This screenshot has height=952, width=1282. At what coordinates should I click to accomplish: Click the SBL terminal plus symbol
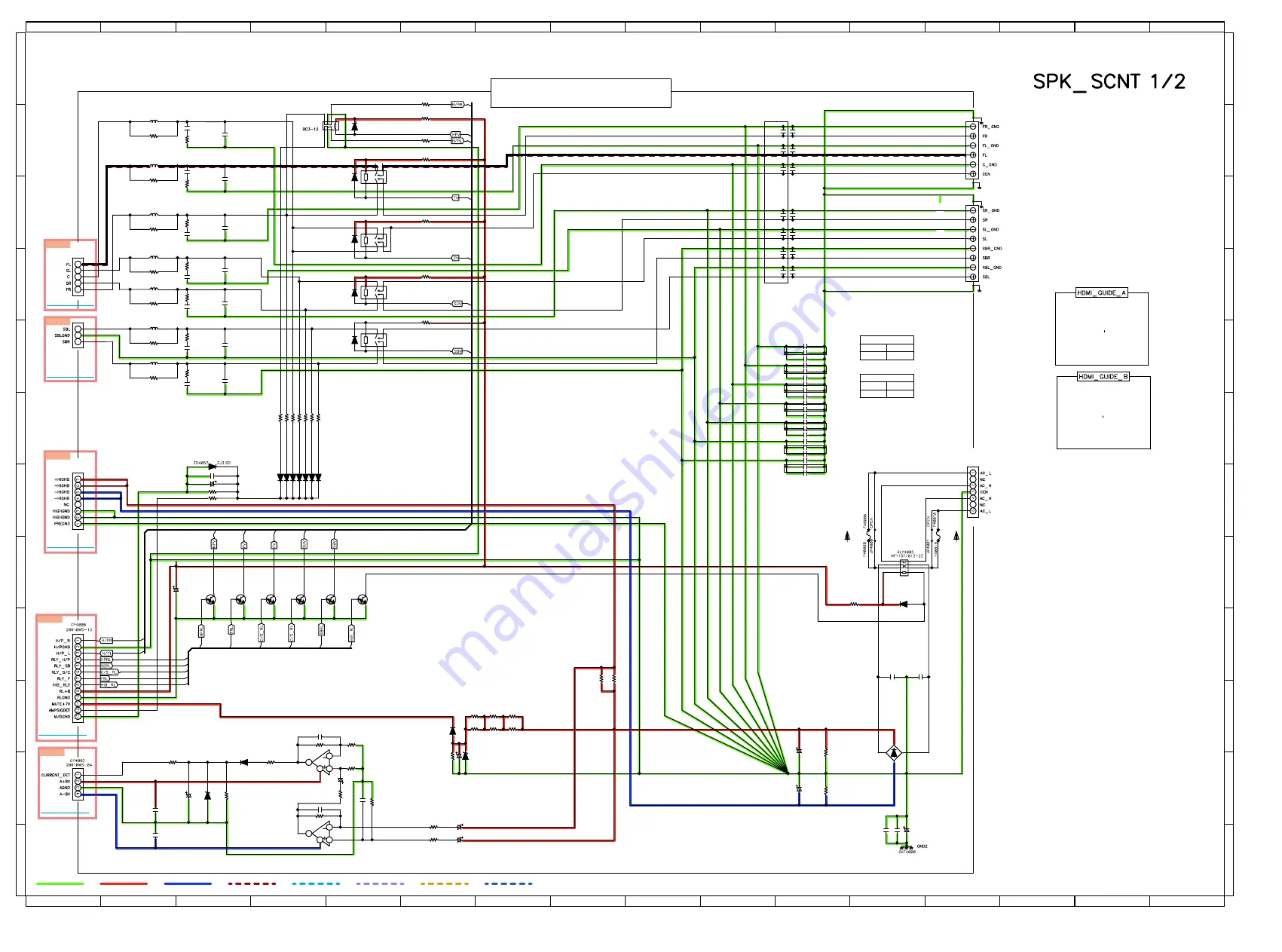(x=973, y=277)
